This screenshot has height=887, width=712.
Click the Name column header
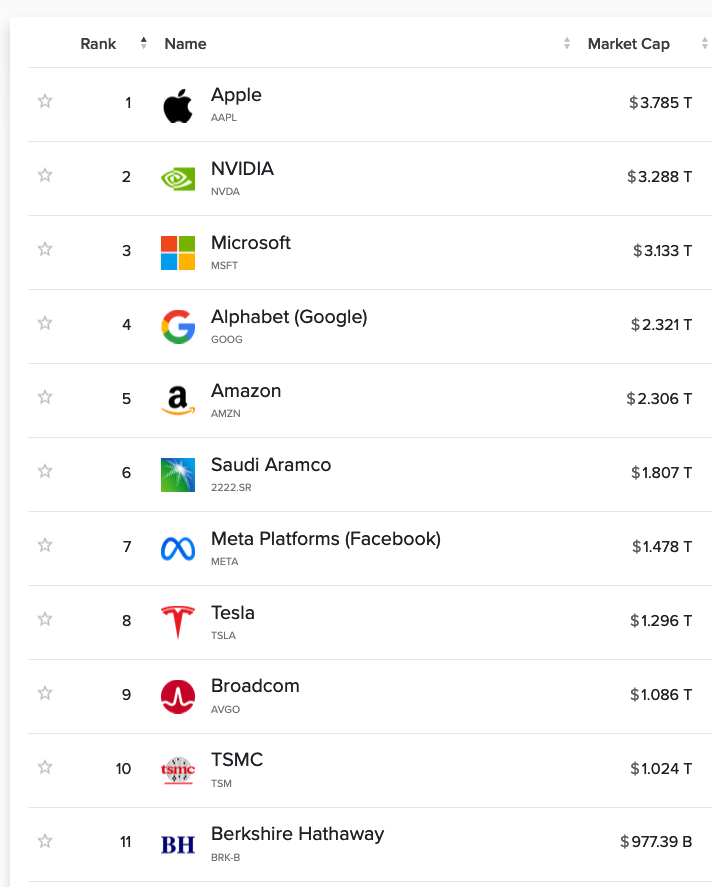click(185, 44)
